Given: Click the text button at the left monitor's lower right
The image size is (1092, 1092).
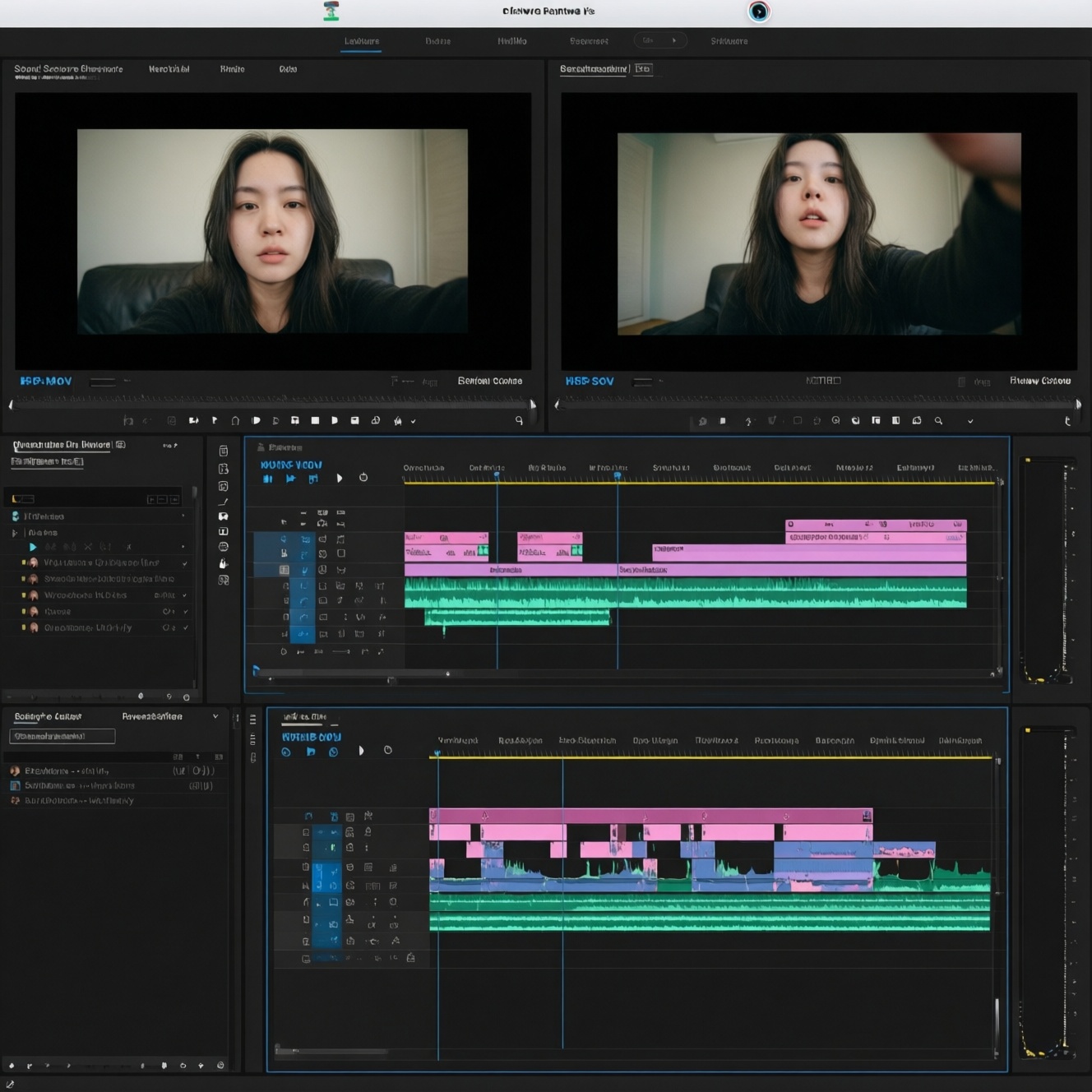Looking at the screenshot, I should point(490,381).
